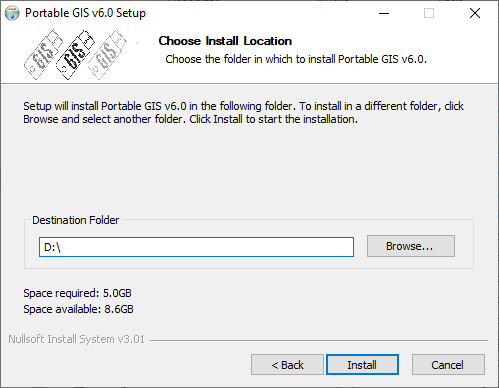499x388 pixels.
Task: Click the faded rightmost GIS USB stick logo
Action: pos(107,55)
